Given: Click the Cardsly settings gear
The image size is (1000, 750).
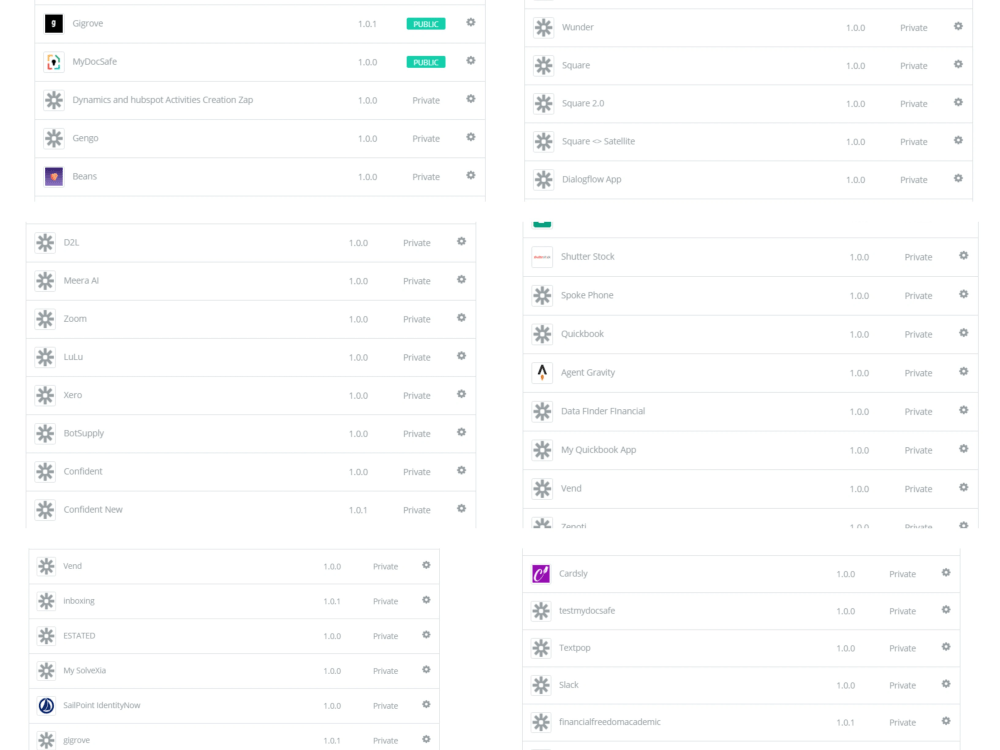Looking at the screenshot, I should (946, 573).
